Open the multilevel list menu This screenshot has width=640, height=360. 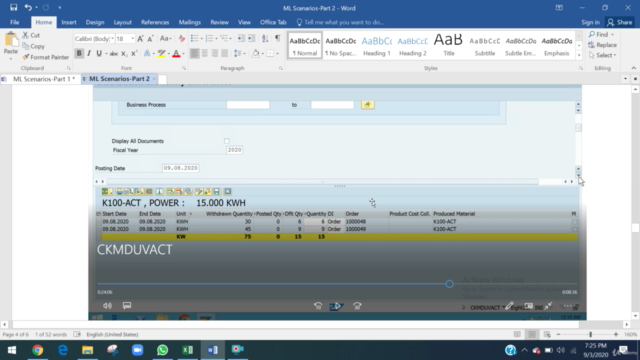(224, 39)
